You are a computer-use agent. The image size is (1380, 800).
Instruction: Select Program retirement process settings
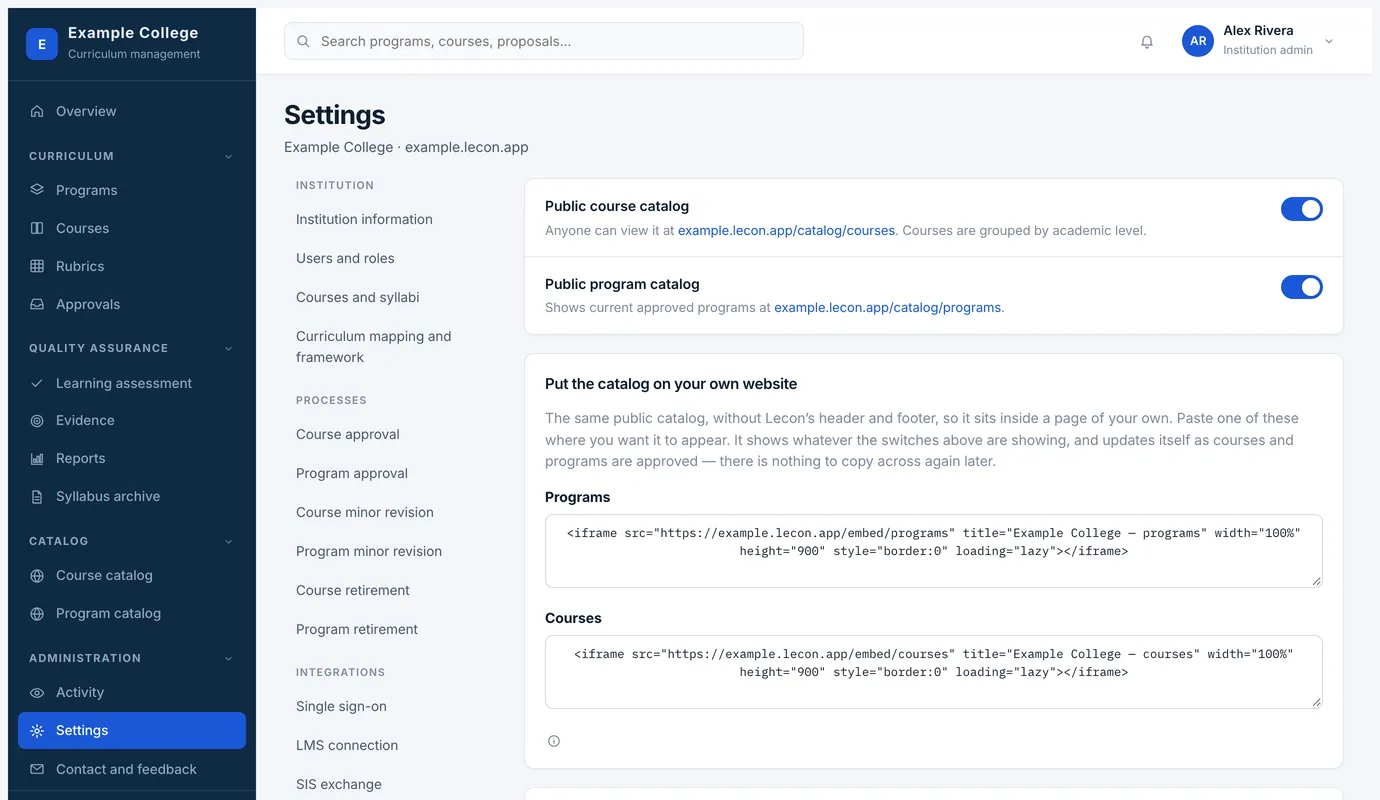click(x=357, y=629)
